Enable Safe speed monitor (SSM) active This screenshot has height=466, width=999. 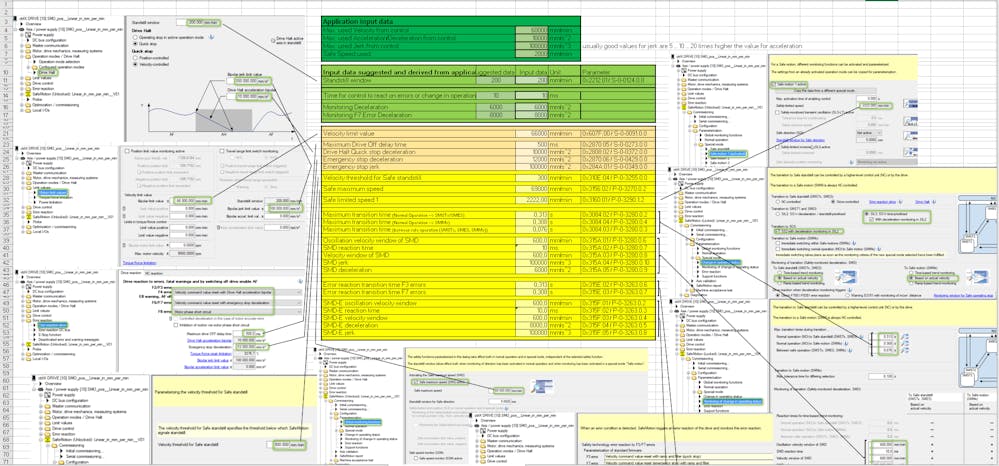coord(416,458)
